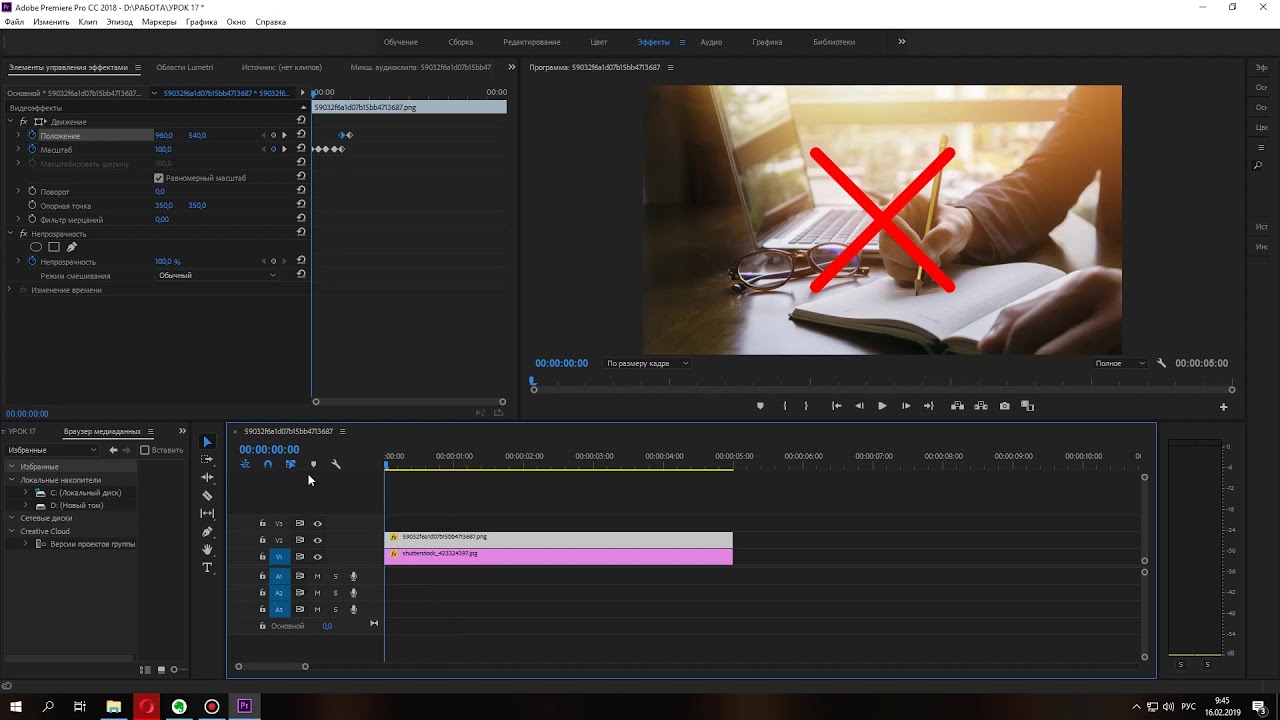Click Extract button in Program monitor
Screen dimensions: 1280x720
pos(981,406)
